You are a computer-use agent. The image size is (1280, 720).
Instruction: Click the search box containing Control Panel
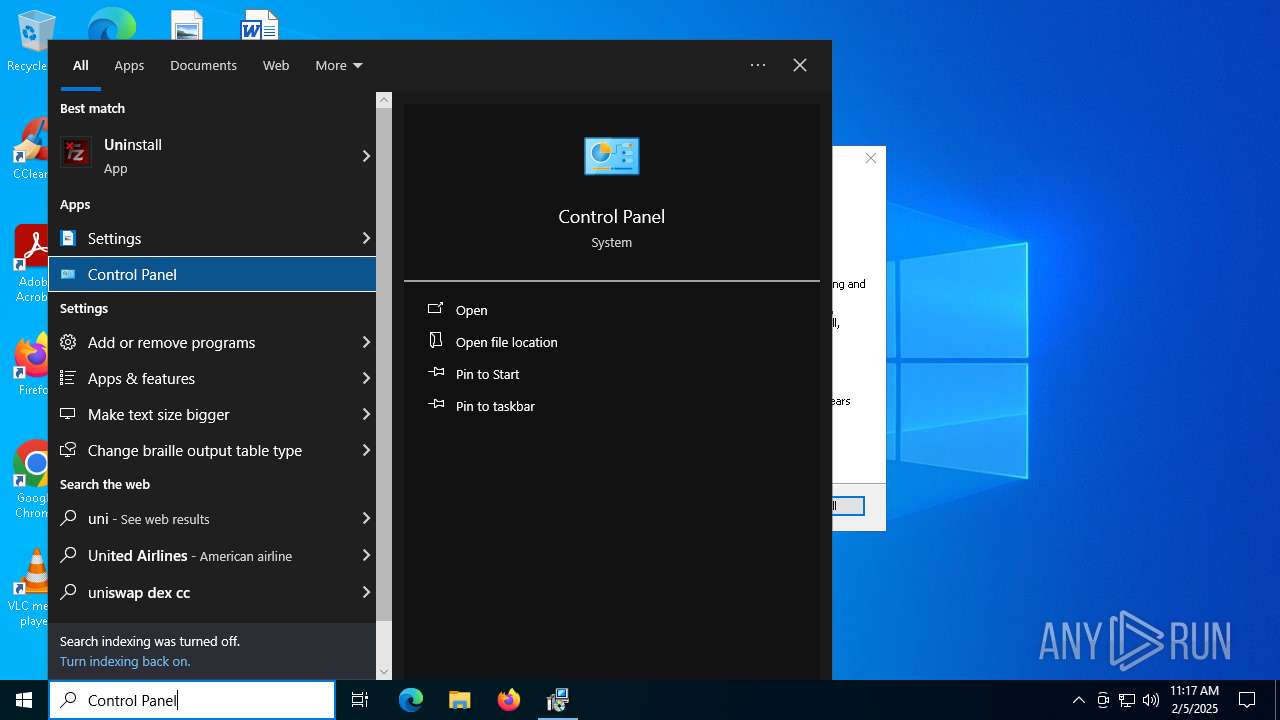[192, 700]
